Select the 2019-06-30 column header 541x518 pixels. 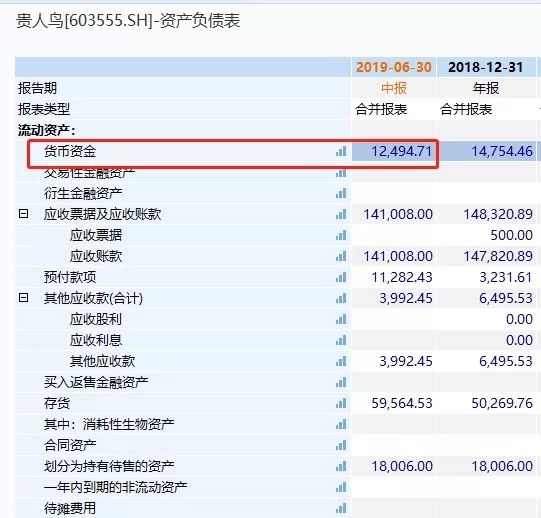(394, 67)
